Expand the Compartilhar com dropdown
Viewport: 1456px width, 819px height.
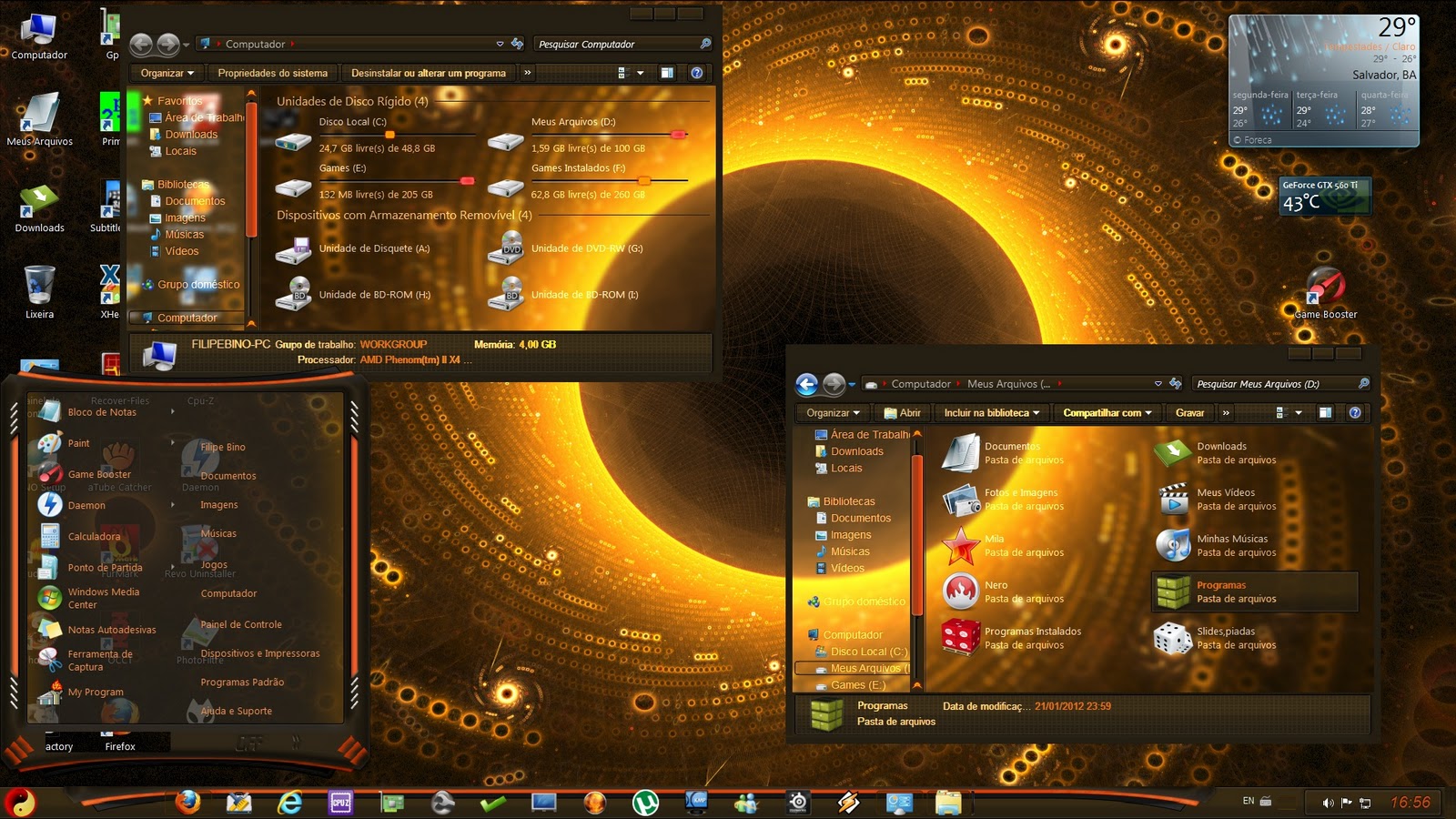point(1107,412)
